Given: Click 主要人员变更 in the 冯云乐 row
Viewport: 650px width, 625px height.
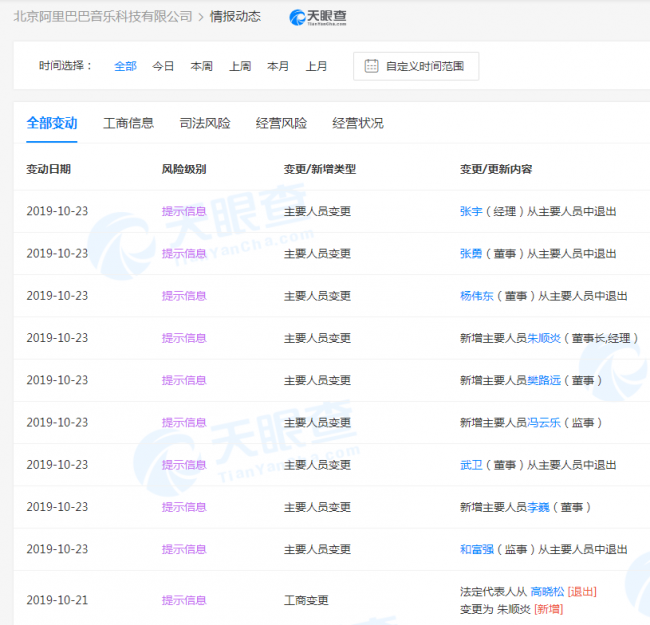Looking at the screenshot, I should pos(317,423).
